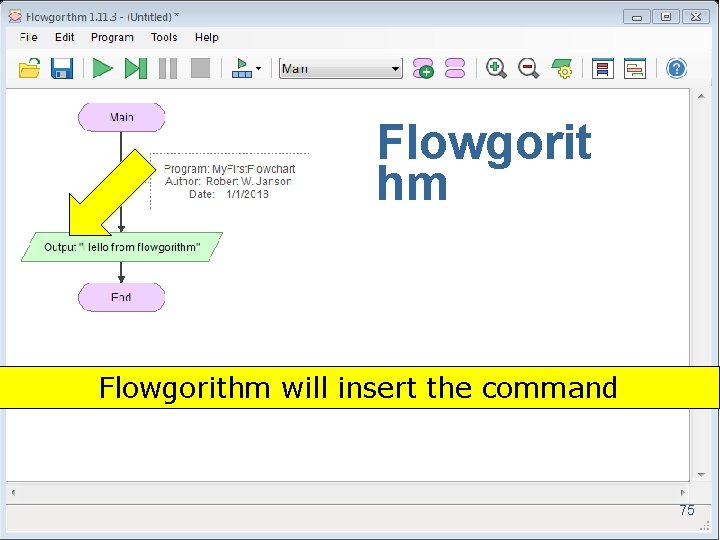
Task: Open the variable watch window icon
Action: tap(602, 68)
